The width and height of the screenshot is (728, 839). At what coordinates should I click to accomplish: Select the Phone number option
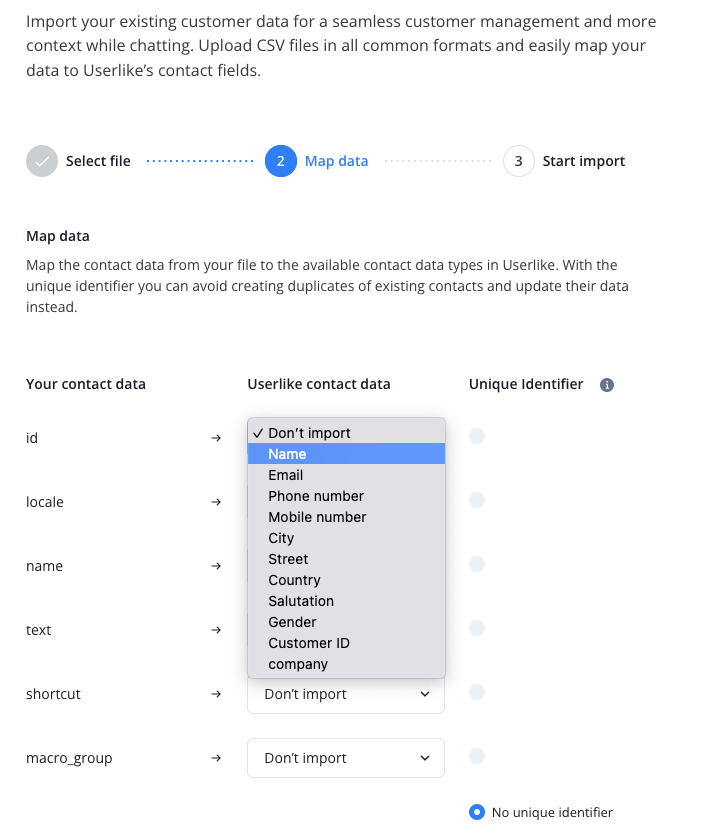316,496
